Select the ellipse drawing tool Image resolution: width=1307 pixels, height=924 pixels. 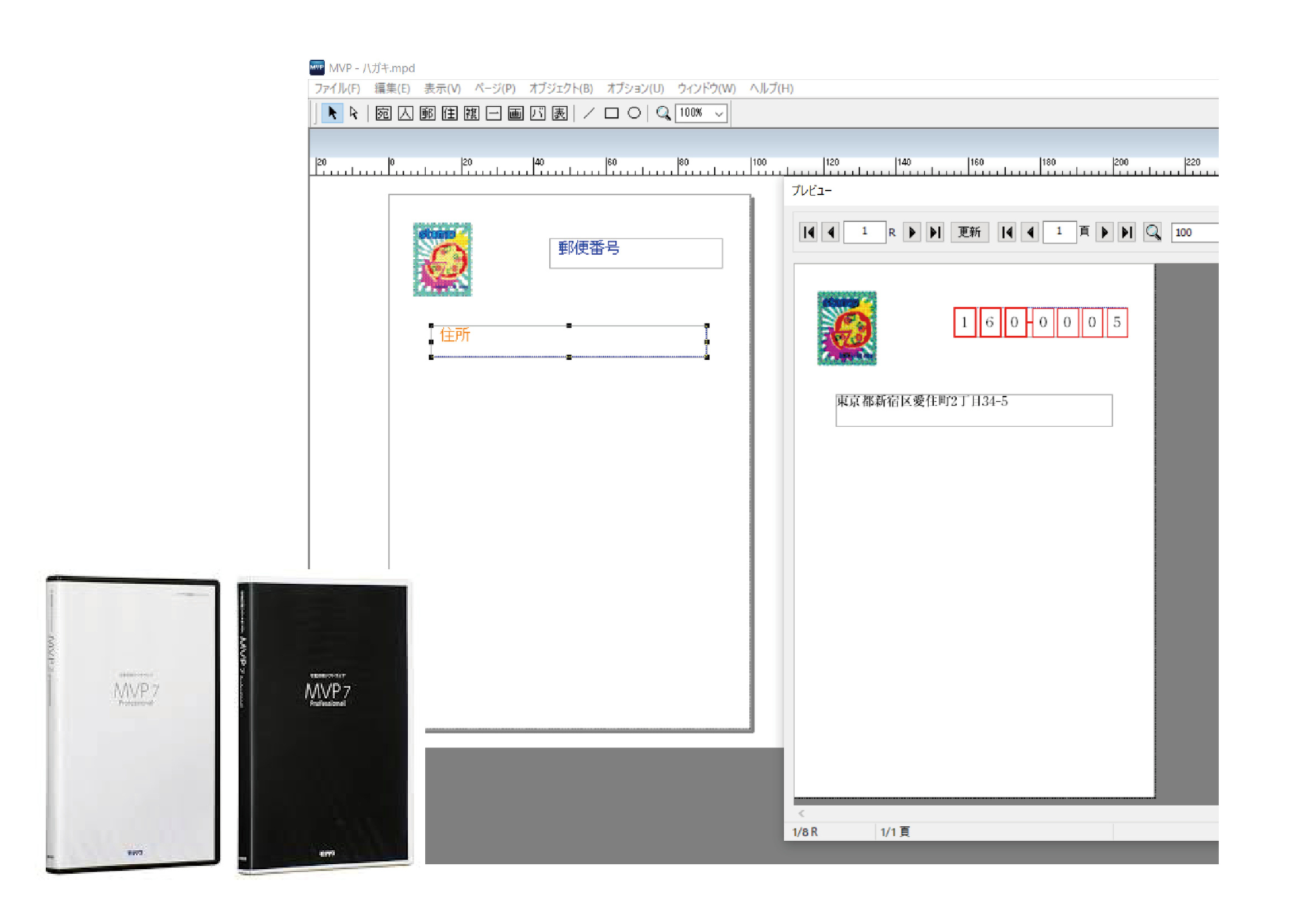click(x=634, y=113)
